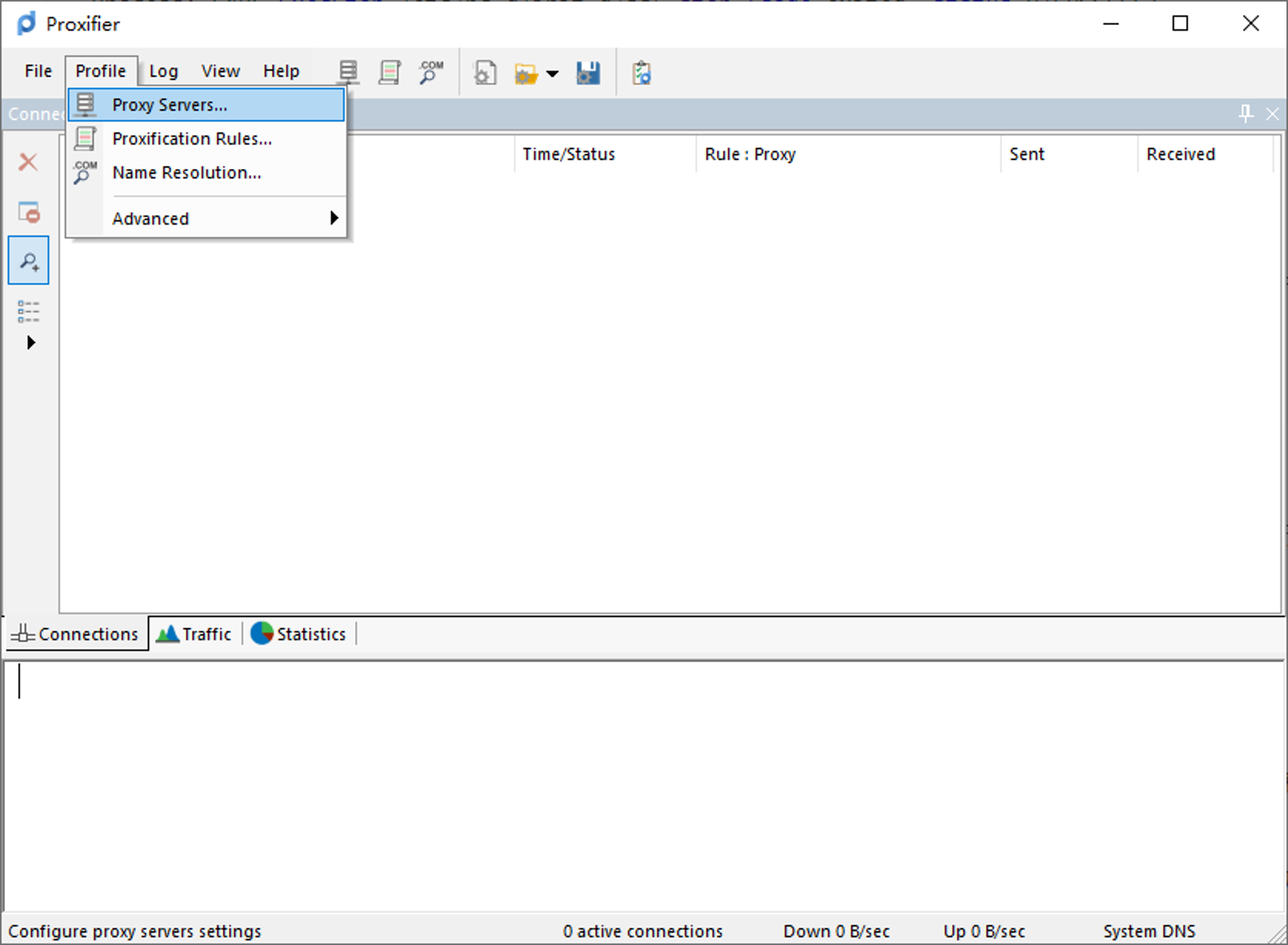Close the Connections panel

[1272, 114]
